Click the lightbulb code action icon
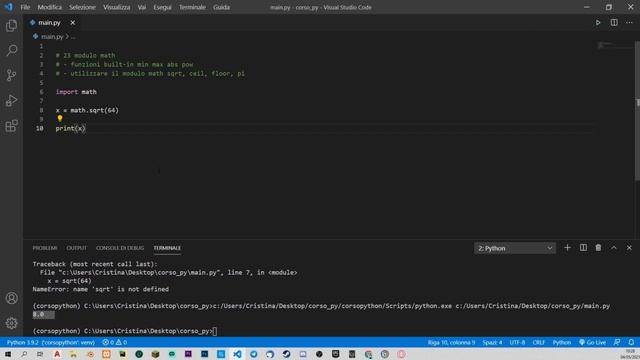 point(60,119)
